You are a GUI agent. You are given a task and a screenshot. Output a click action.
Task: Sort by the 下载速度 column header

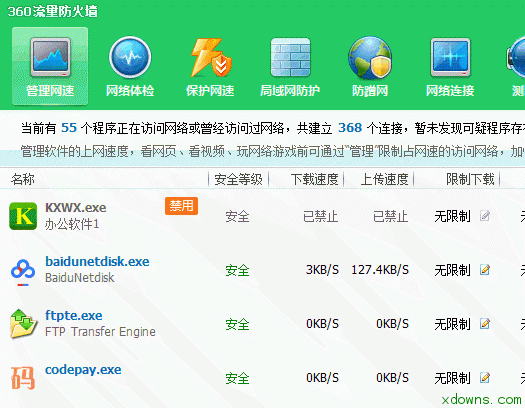coord(314,179)
